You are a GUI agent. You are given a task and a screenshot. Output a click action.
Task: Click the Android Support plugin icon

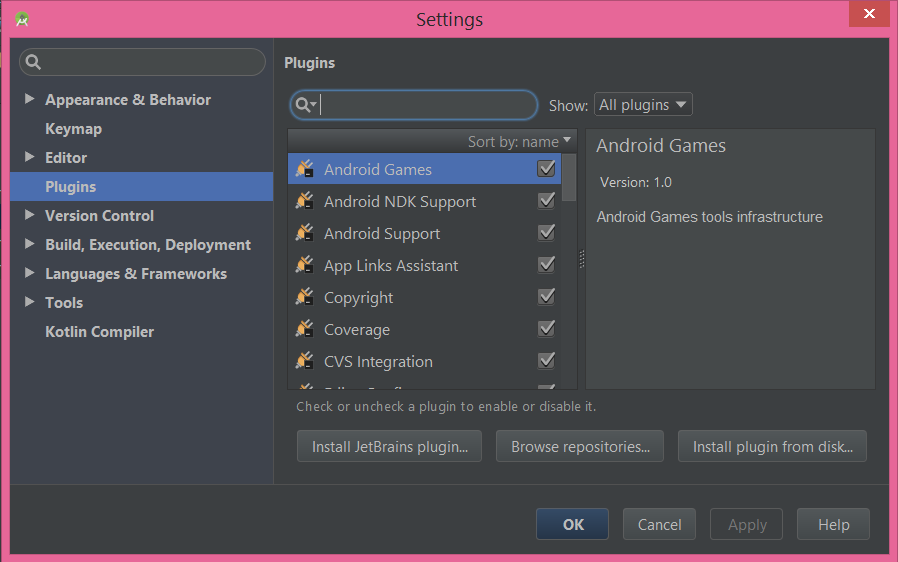pos(305,233)
